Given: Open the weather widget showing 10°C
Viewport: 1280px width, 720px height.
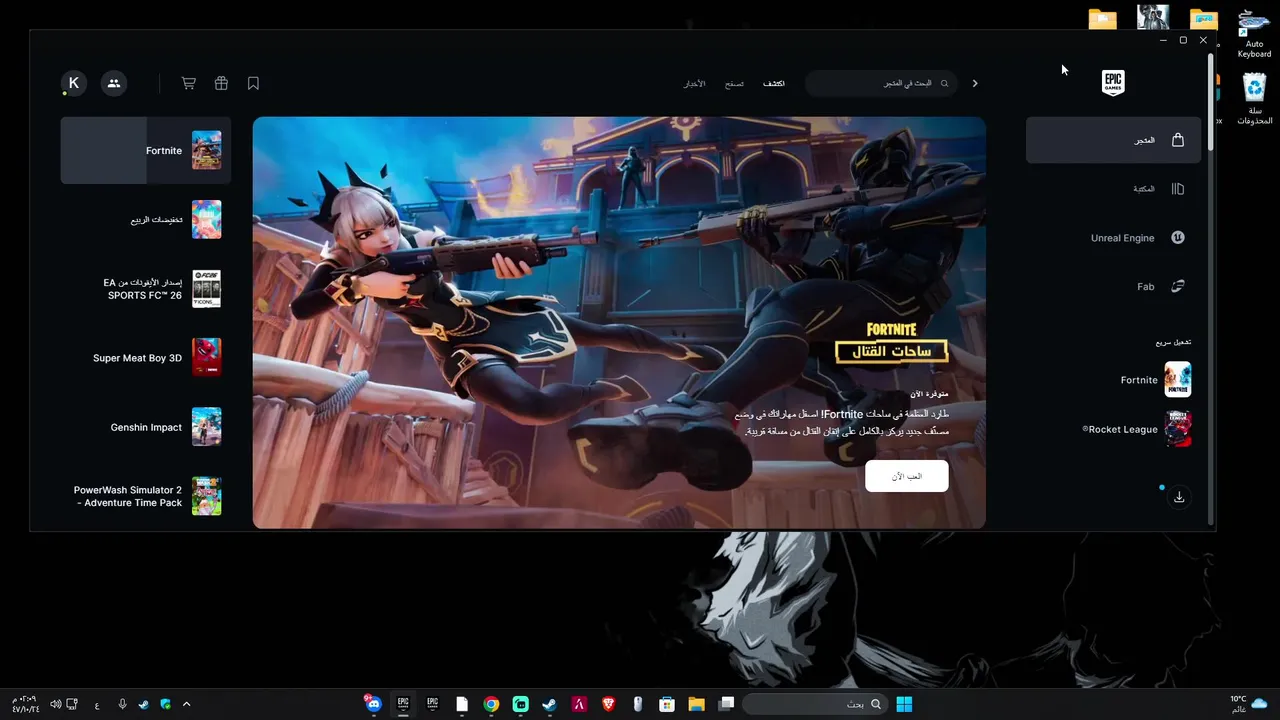Looking at the screenshot, I should (1249, 704).
